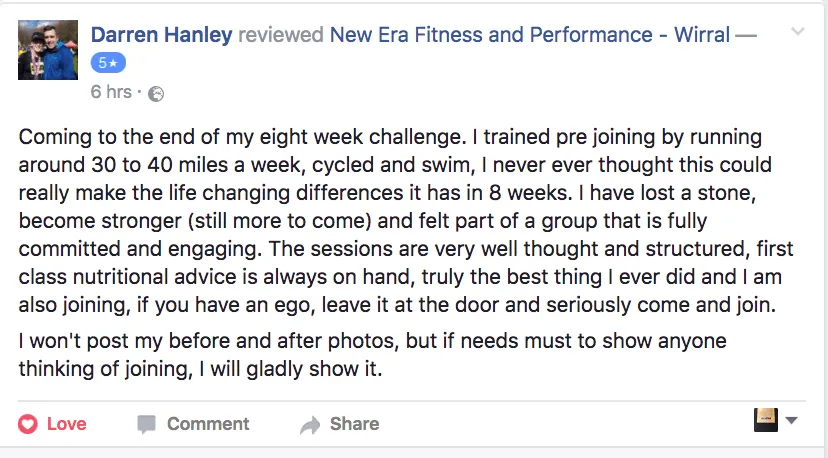
Task: Click the 'Wirral' part of the page name
Action: (700, 35)
